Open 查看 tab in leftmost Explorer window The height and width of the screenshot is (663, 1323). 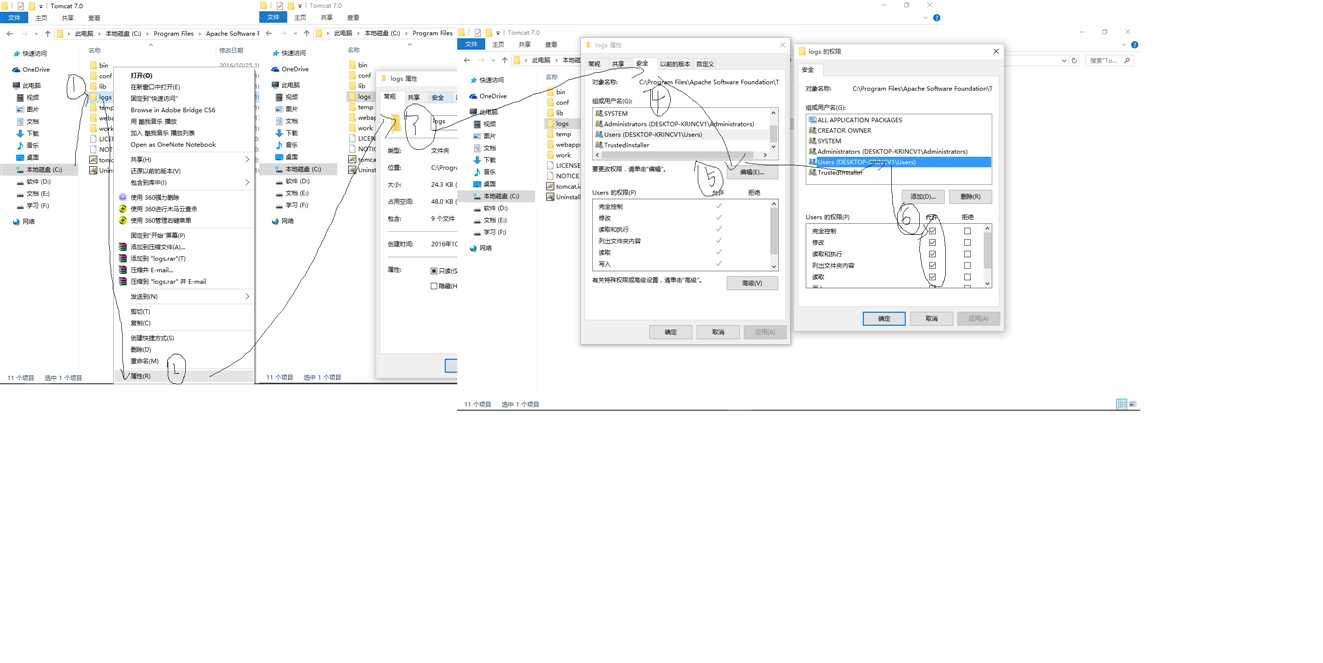pos(94,18)
